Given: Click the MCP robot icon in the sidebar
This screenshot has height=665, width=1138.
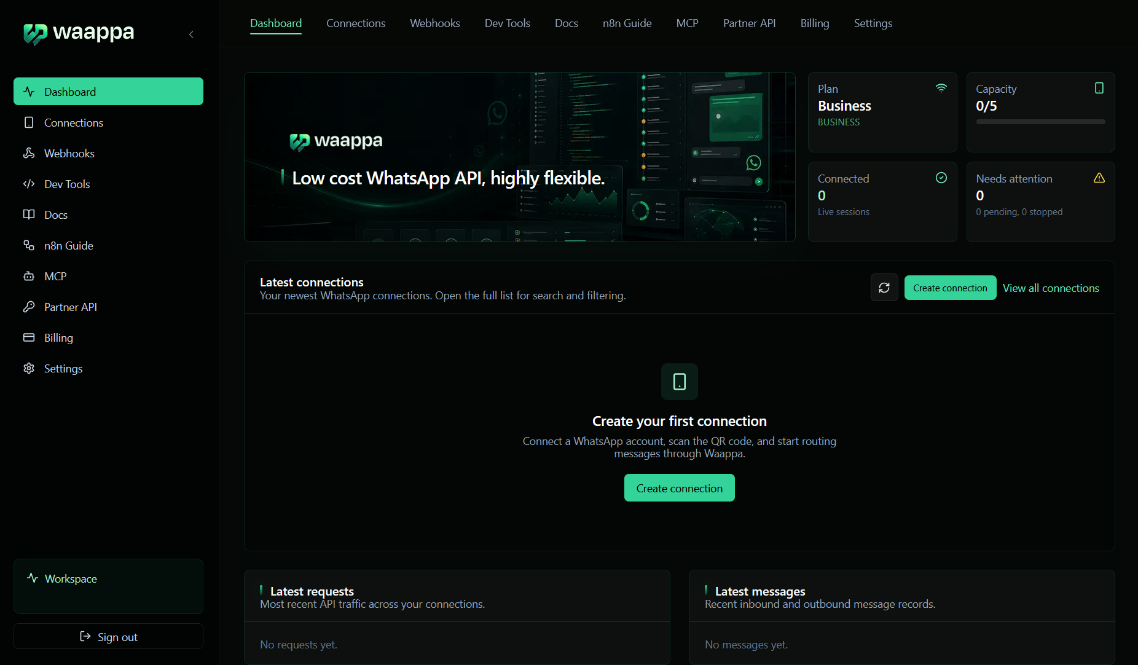Looking at the screenshot, I should [x=29, y=276].
